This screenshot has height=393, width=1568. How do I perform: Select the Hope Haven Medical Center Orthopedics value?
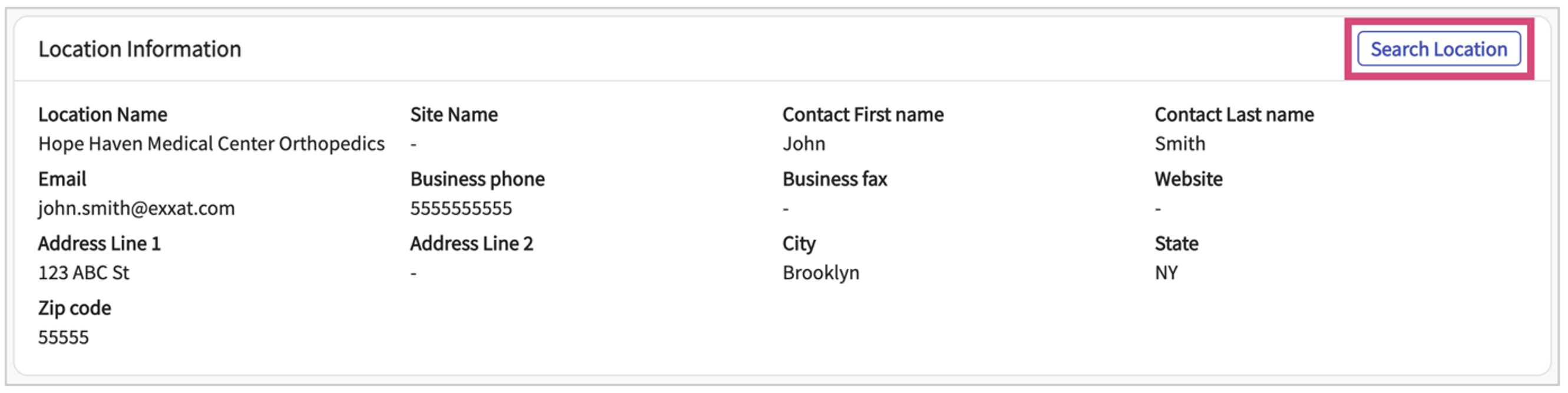click(211, 144)
